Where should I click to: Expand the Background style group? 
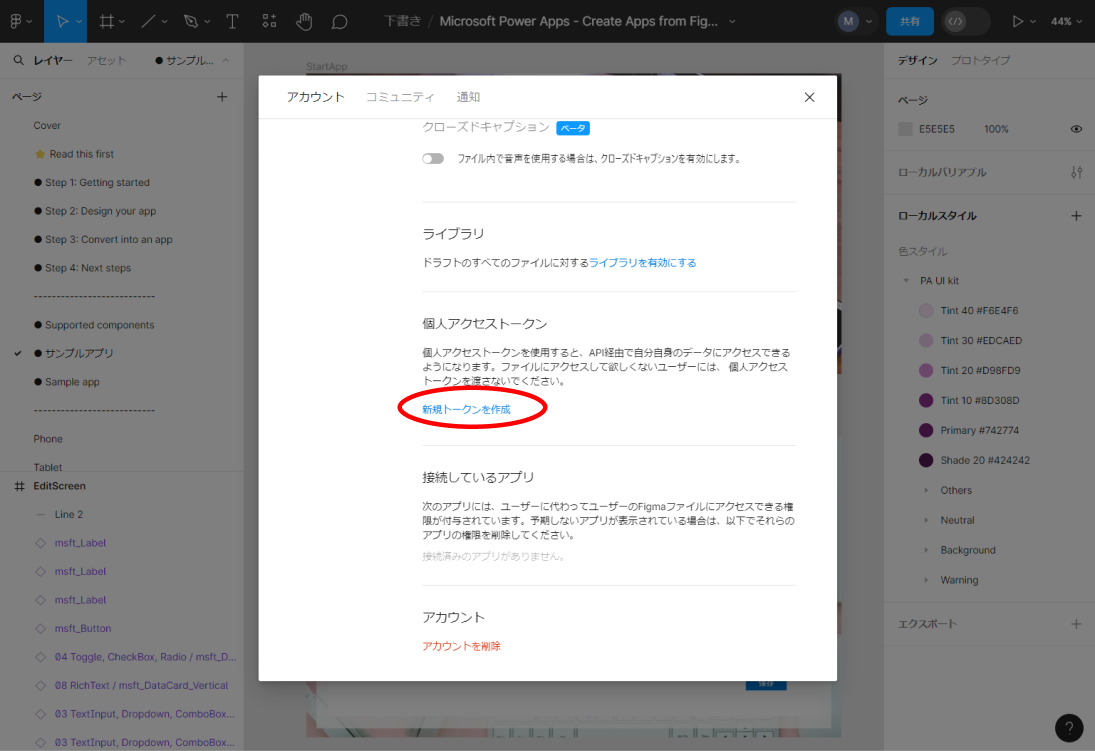(x=926, y=551)
